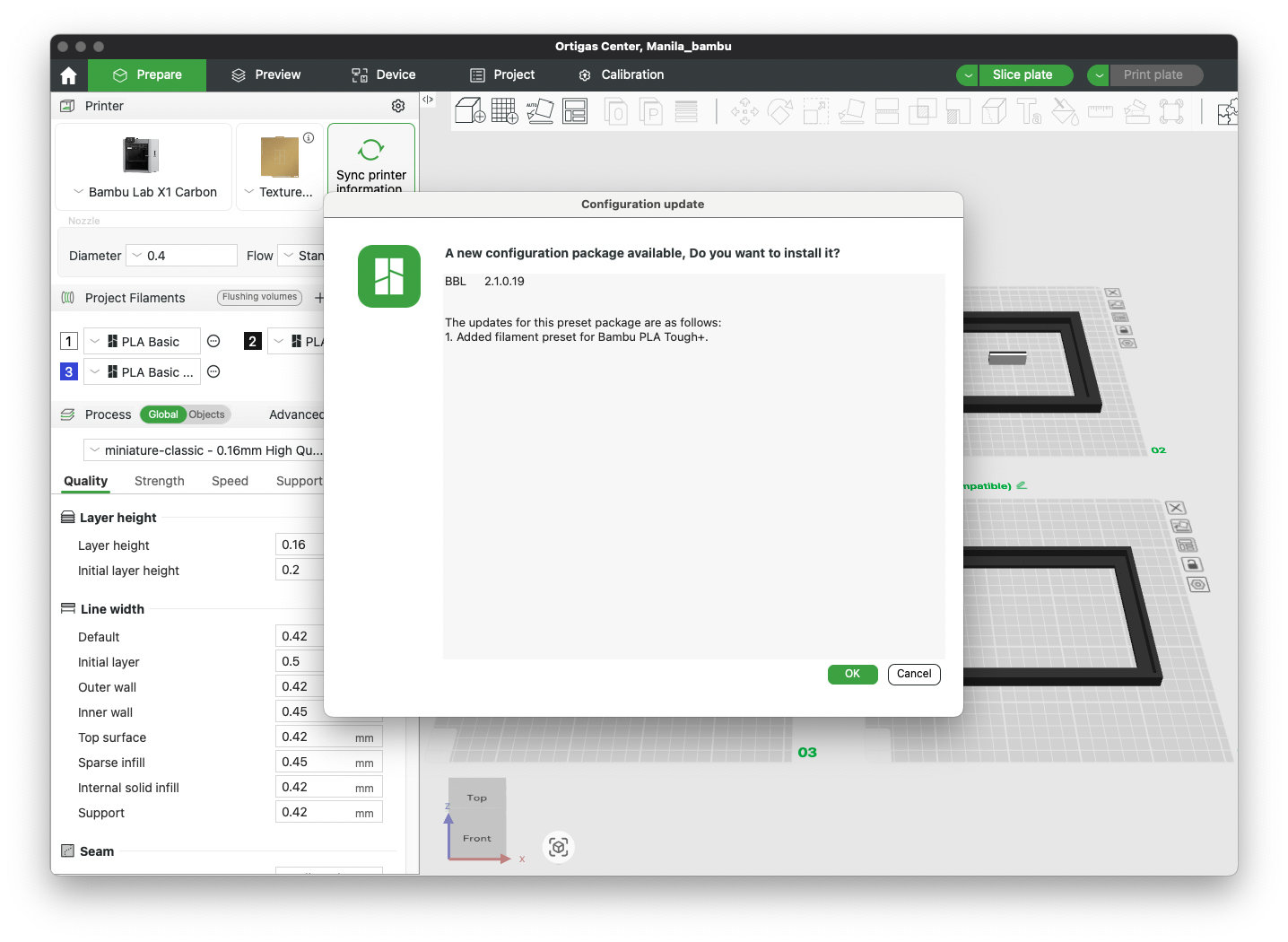This screenshot has width=1288, height=942.
Task: Select the Move tool in toolbar
Action: (x=744, y=111)
